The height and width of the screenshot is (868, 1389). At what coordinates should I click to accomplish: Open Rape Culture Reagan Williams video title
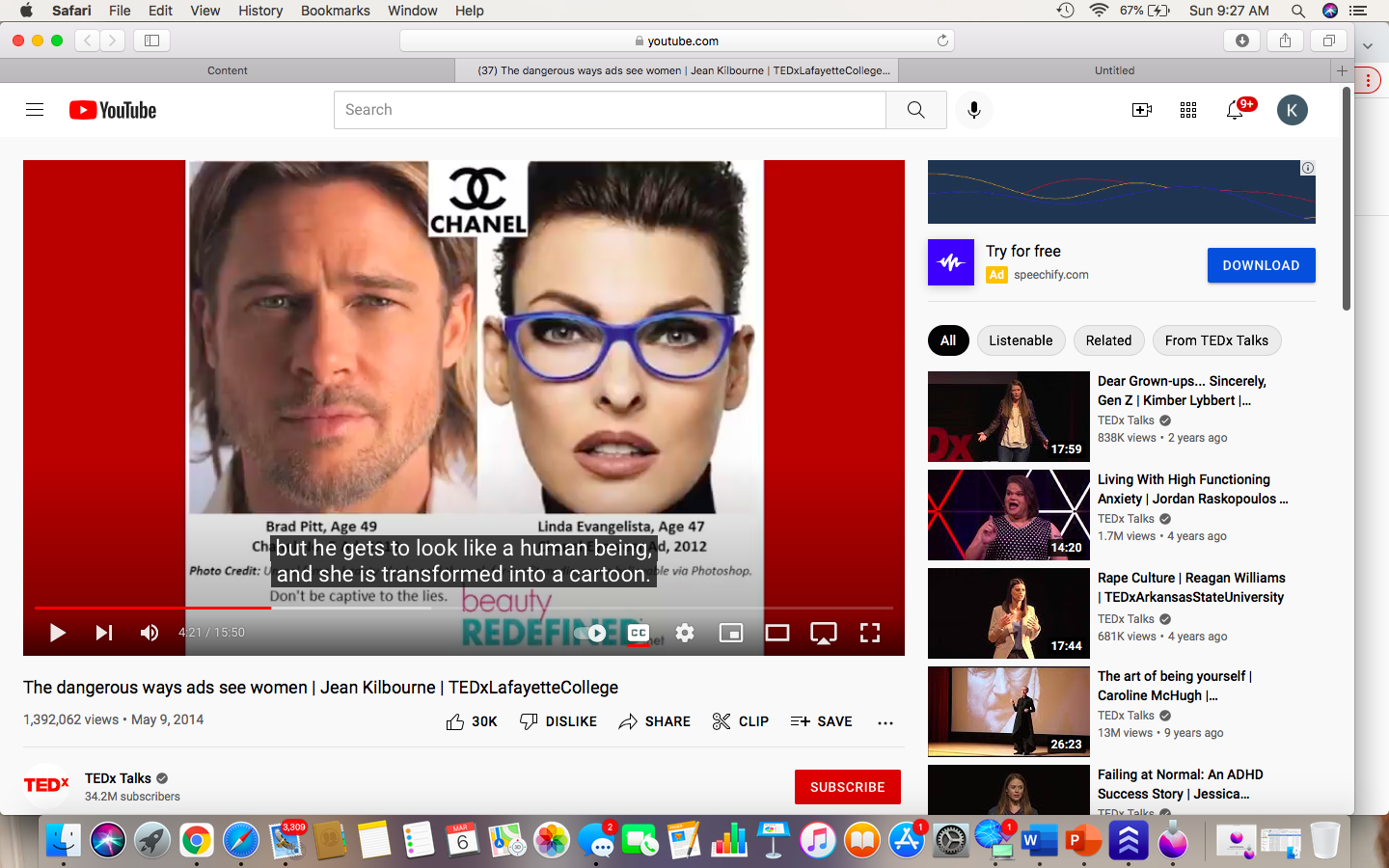point(1191,587)
